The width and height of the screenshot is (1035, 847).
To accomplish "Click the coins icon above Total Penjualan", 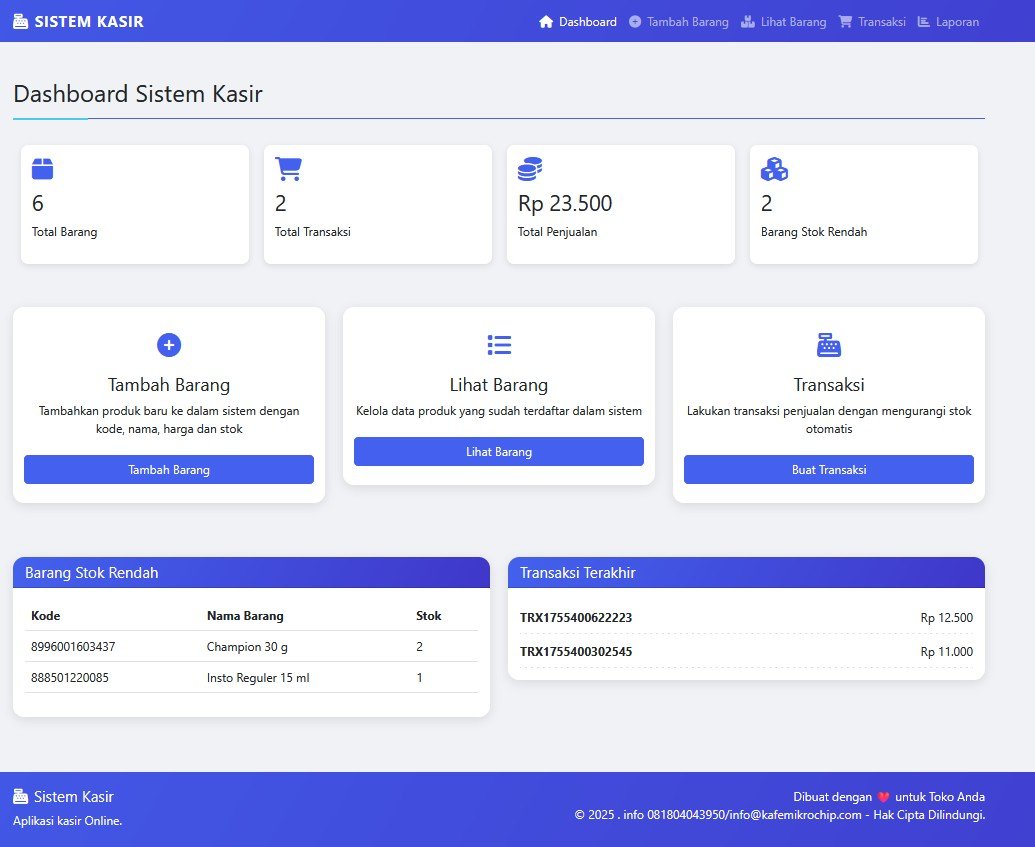I will (x=530, y=169).
